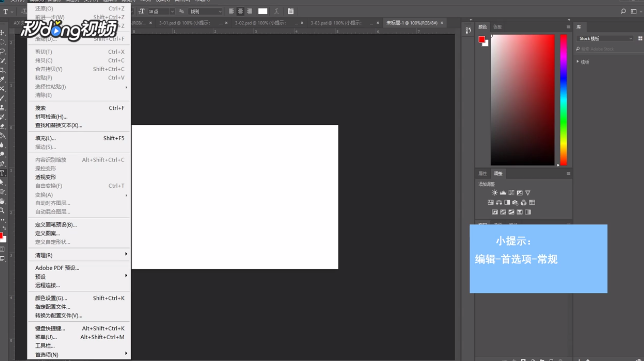Viewport: 644px width, 361px height.
Task: Select the Move tool in toolbar
Action: pyautogui.click(x=2, y=32)
